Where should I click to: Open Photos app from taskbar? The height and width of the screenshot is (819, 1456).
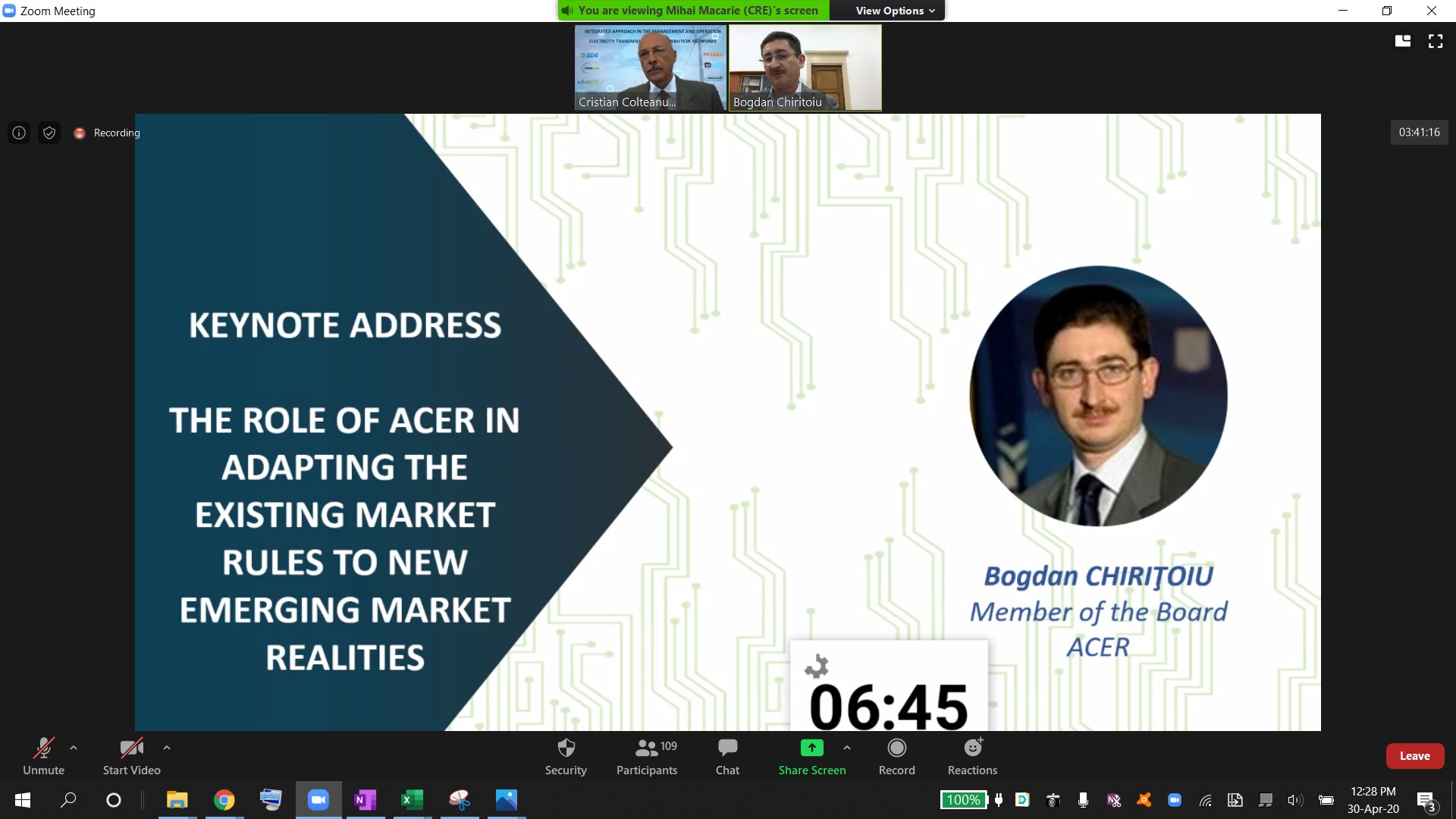coord(507,800)
